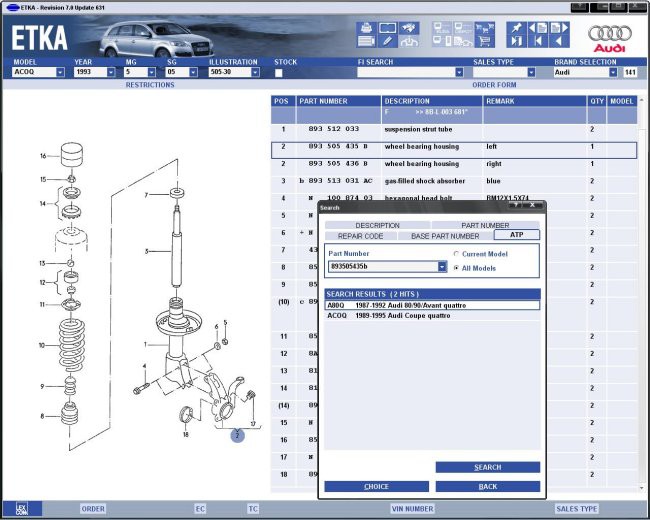Click the pencil notes icon
The width and height of the screenshot is (650, 520).
click(x=388, y=41)
